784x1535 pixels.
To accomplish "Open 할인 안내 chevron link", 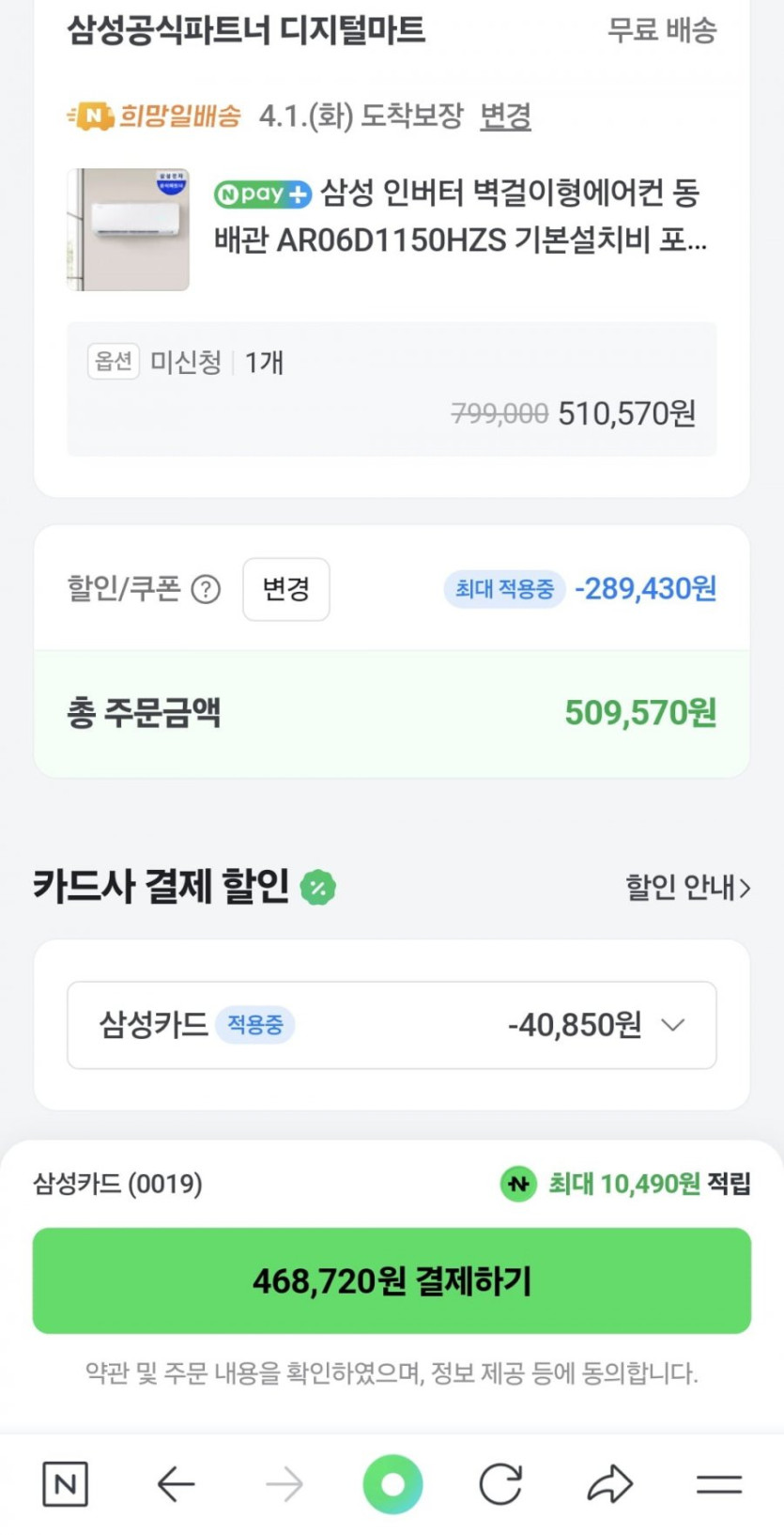I will pyautogui.click(x=688, y=887).
